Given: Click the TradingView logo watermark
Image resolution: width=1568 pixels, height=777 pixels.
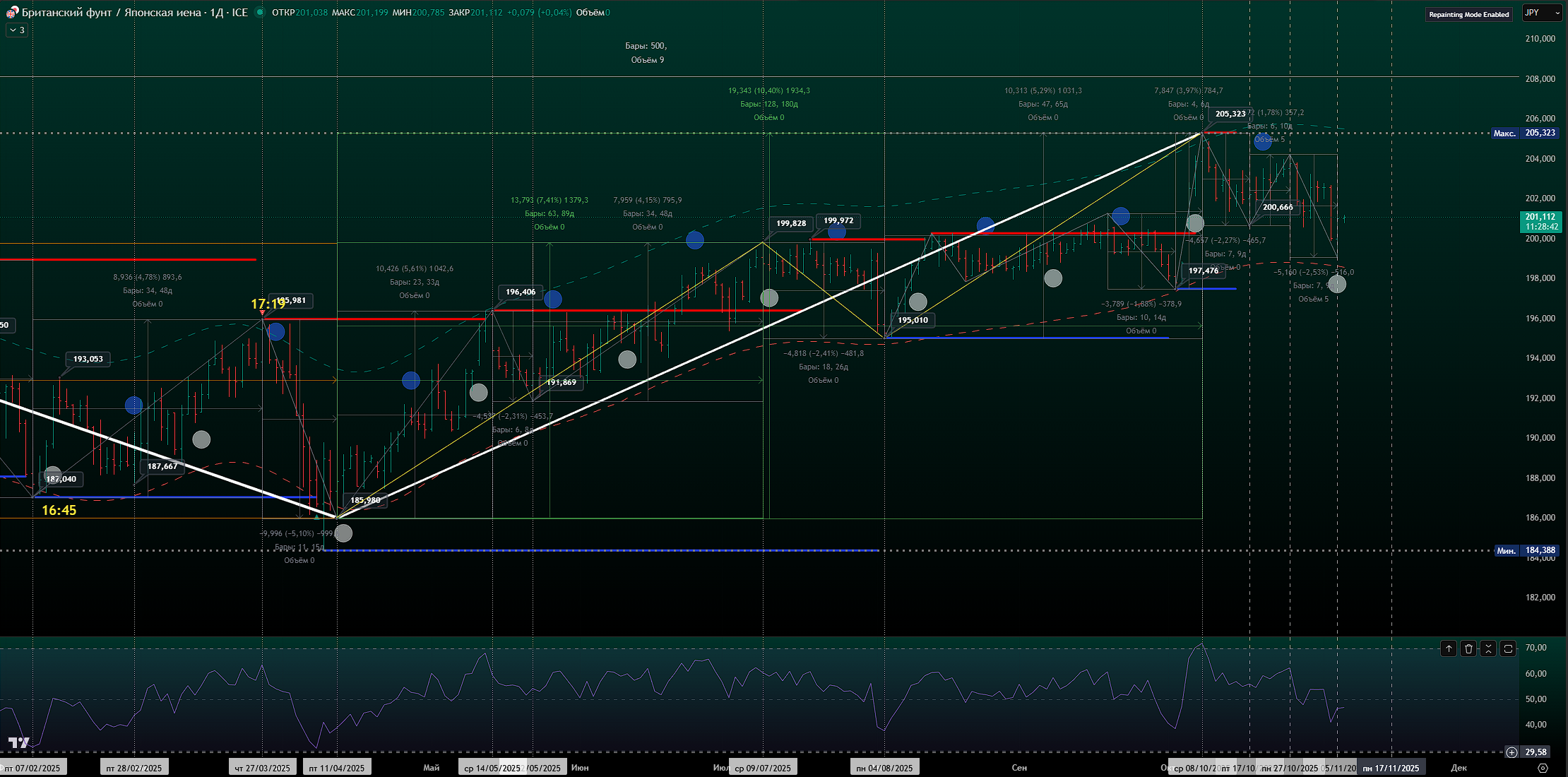Looking at the screenshot, I should click(x=19, y=742).
